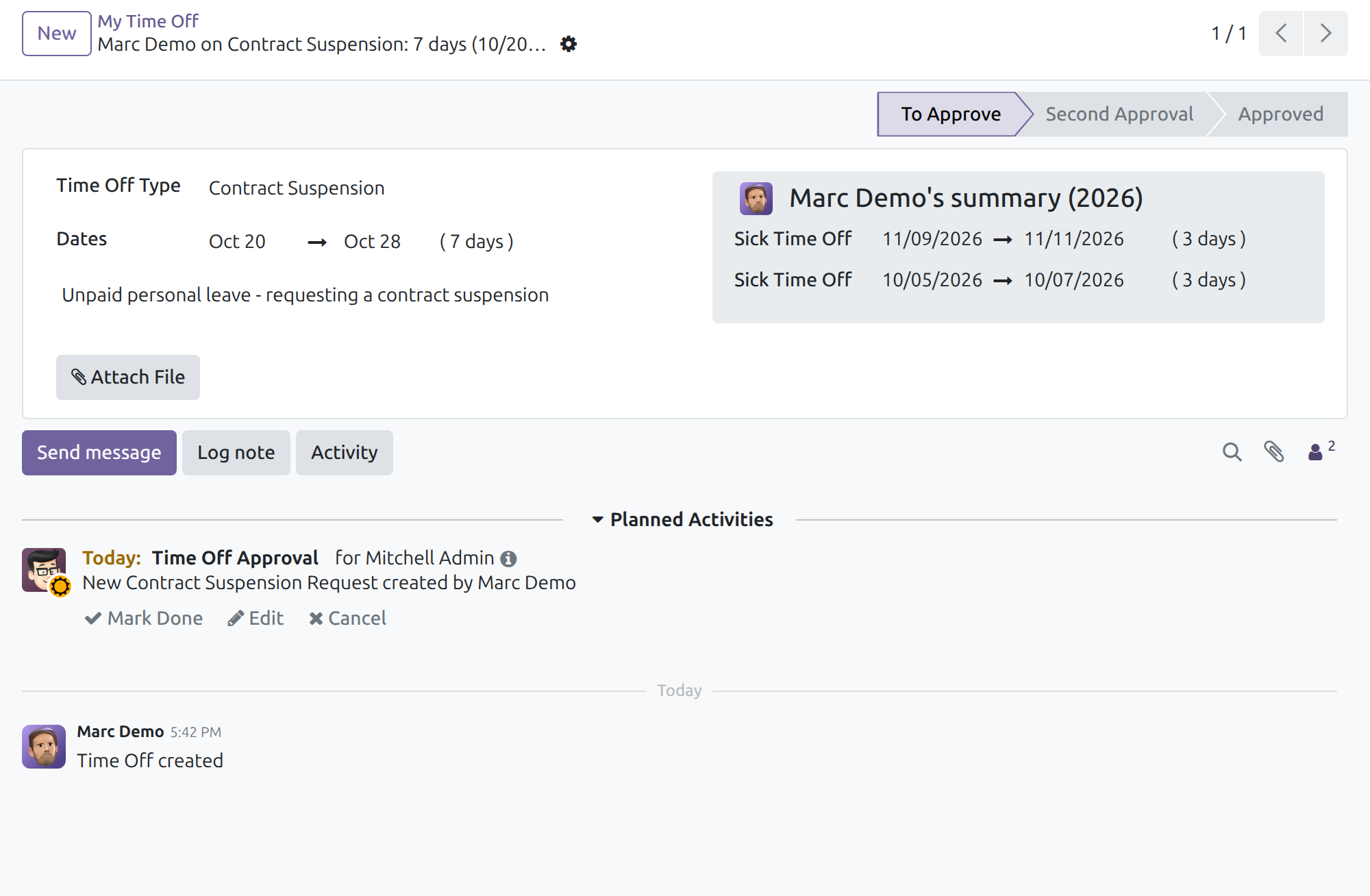
Task: Click the Oct 20 start date
Action: pyautogui.click(x=237, y=241)
